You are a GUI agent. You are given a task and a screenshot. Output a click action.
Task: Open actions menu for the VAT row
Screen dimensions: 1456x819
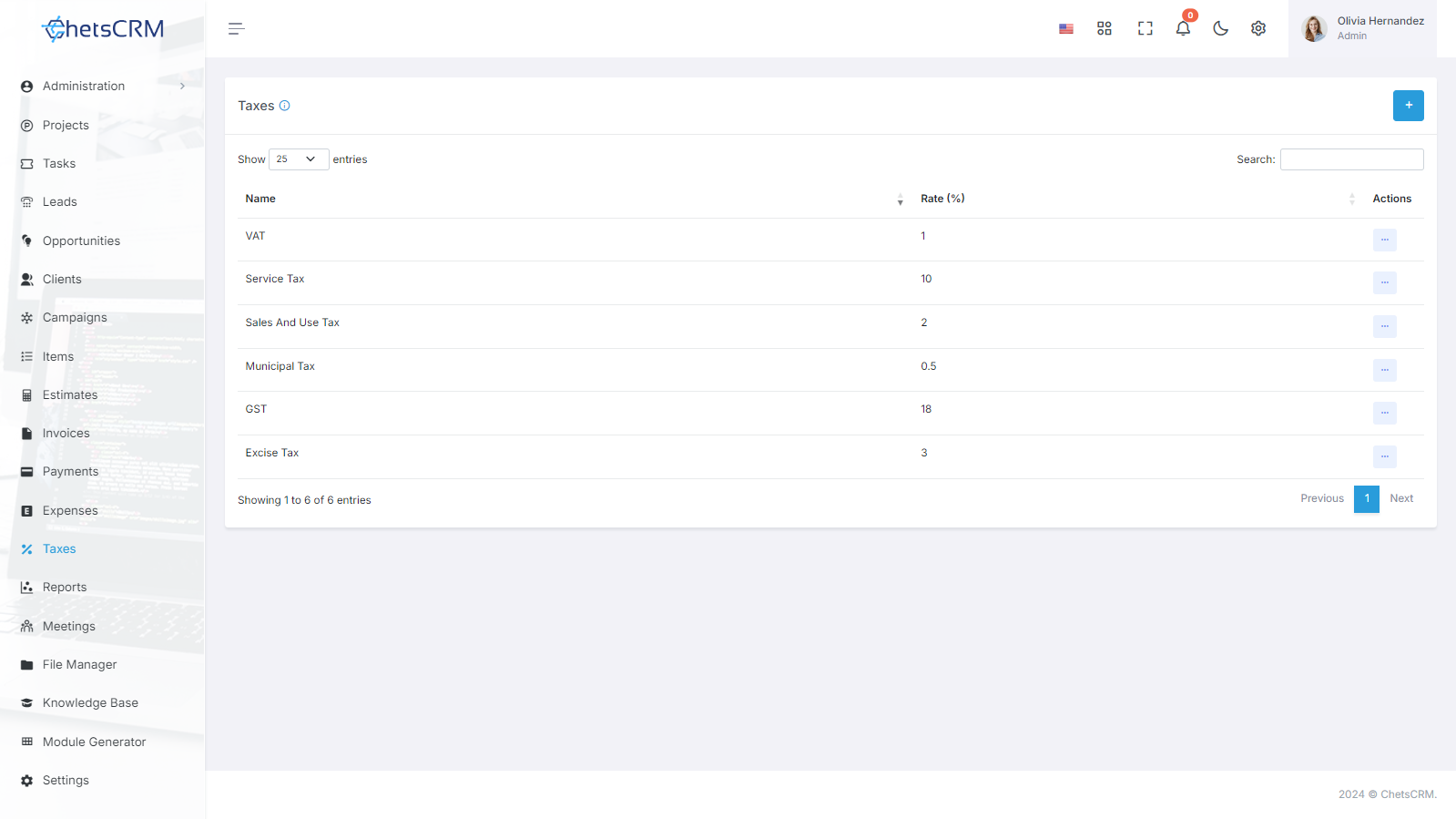(1384, 240)
